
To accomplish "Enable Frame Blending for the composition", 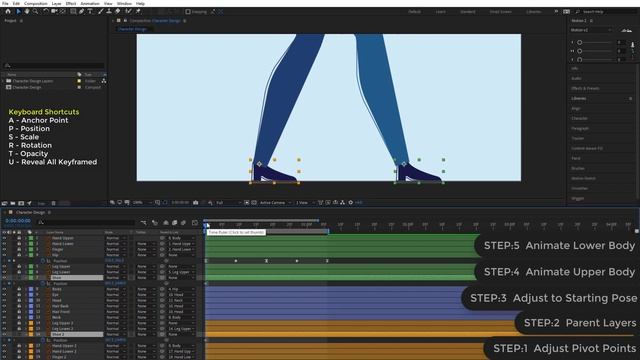I will click(x=174, y=223).
